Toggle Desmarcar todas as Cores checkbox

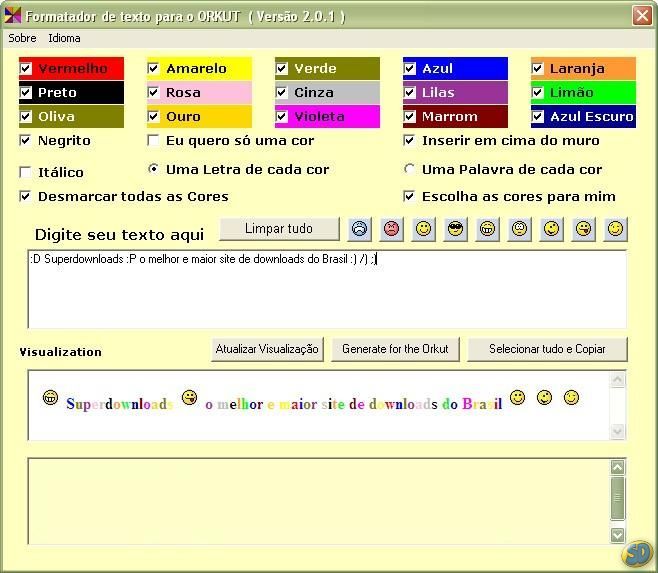26,196
